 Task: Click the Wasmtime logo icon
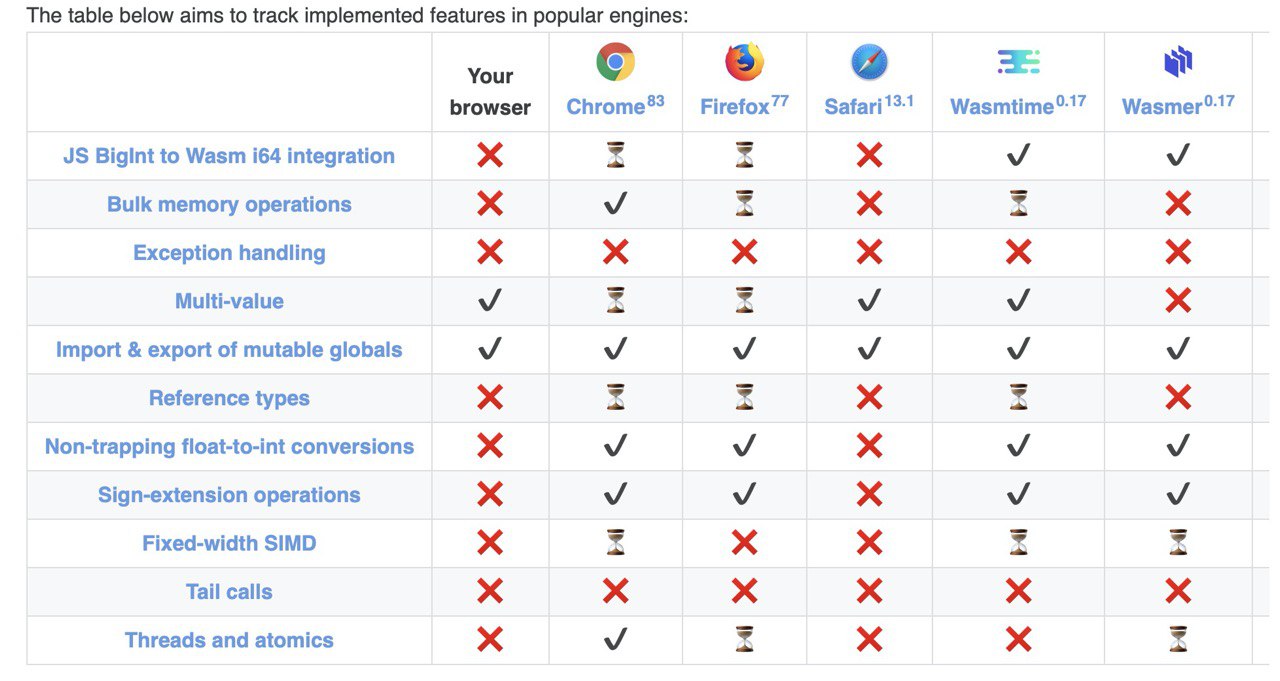click(x=1018, y=62)
